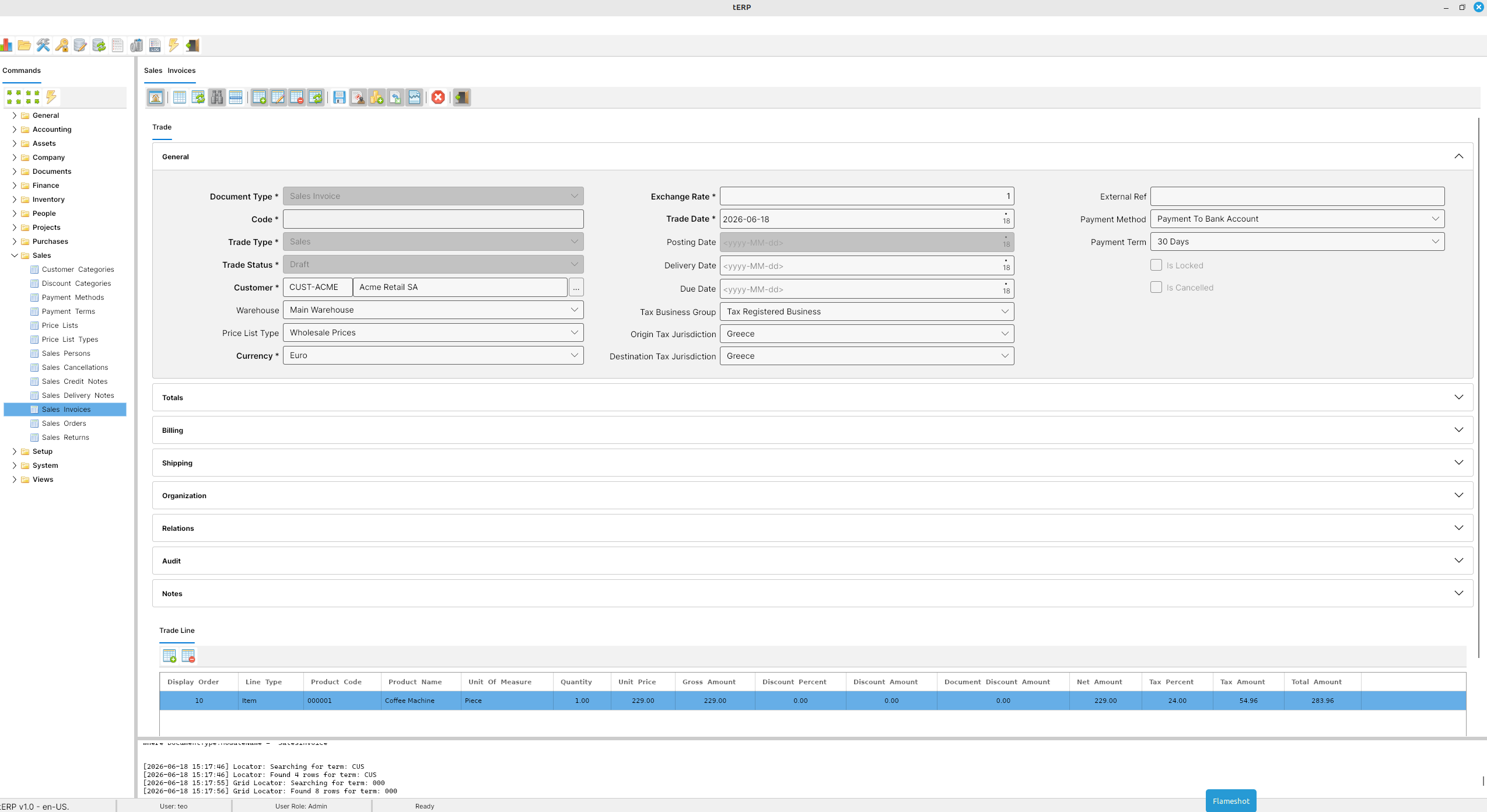
Task: Click the blue floppy disk save icon
Action: (x=340, y=97)
